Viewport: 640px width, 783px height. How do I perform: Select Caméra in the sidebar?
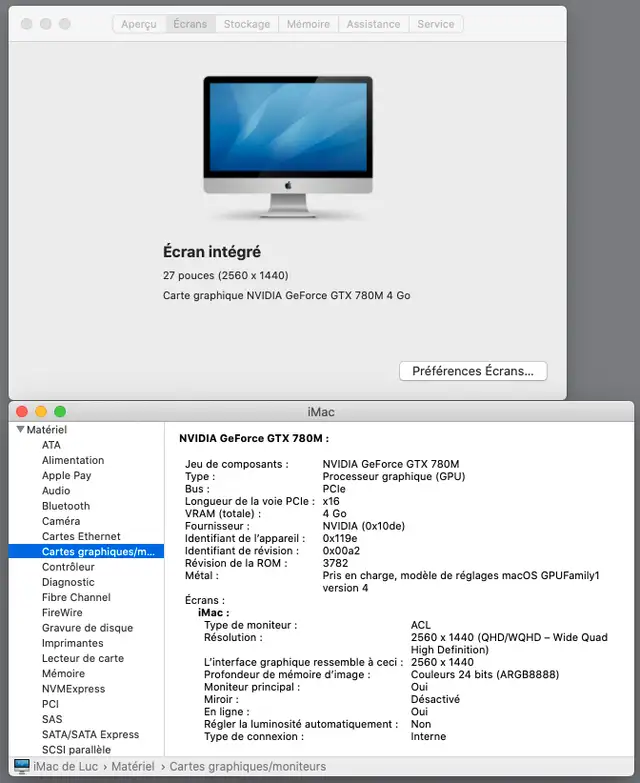[x=61, y=521]
